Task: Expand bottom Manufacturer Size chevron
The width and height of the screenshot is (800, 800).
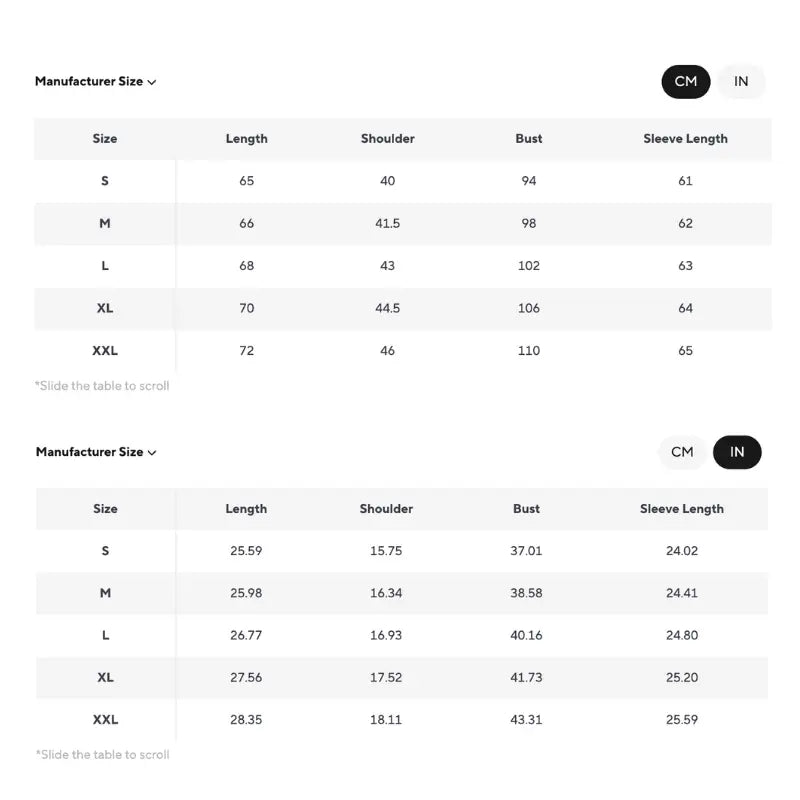Action: 152,453
